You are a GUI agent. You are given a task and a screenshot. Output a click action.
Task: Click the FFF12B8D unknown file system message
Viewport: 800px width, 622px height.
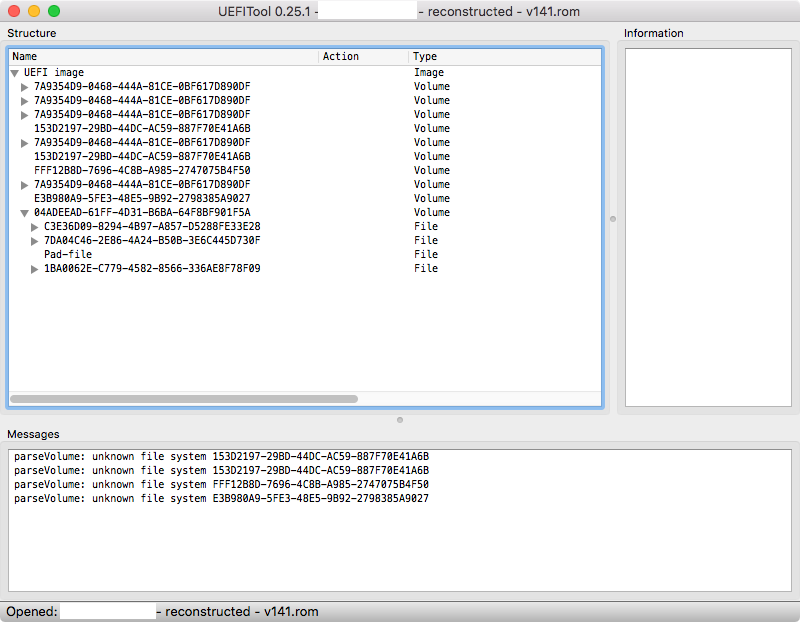click(221, 484)
